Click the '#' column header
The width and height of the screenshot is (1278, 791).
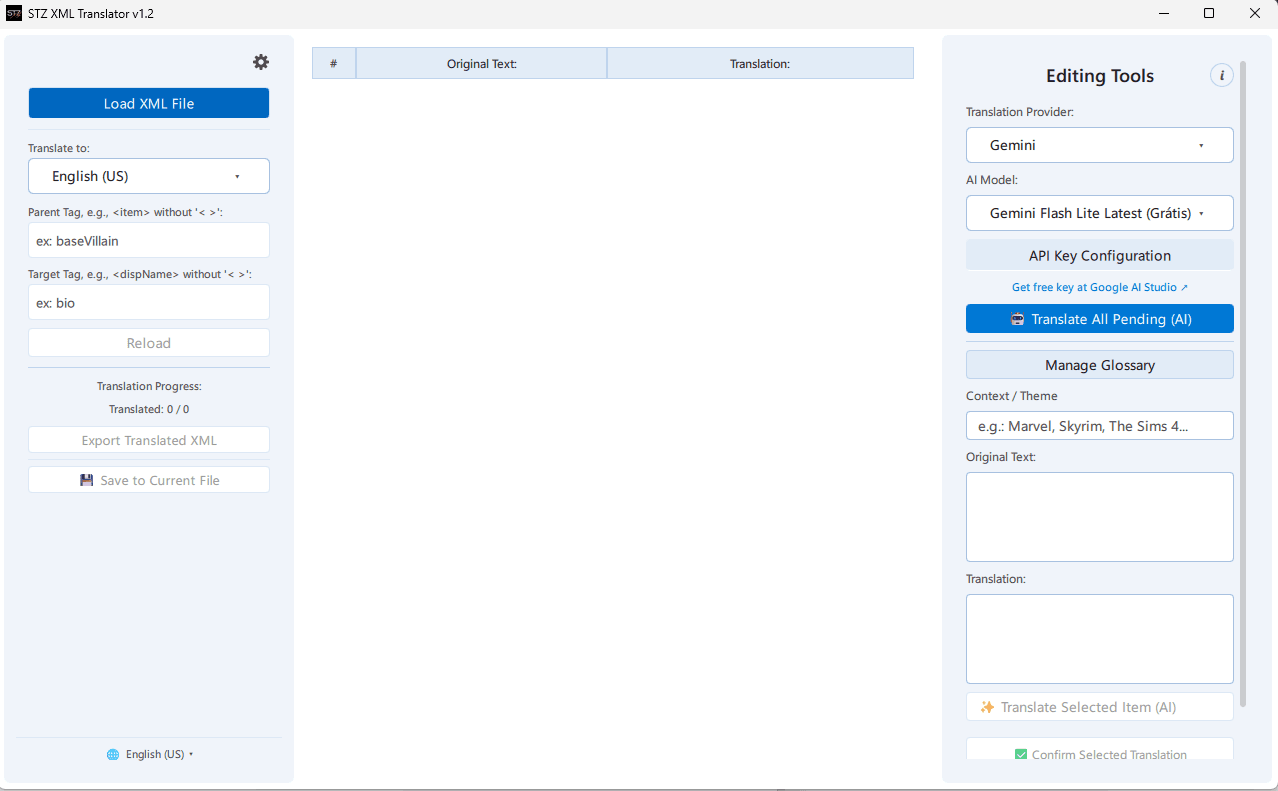coord(334,63)
